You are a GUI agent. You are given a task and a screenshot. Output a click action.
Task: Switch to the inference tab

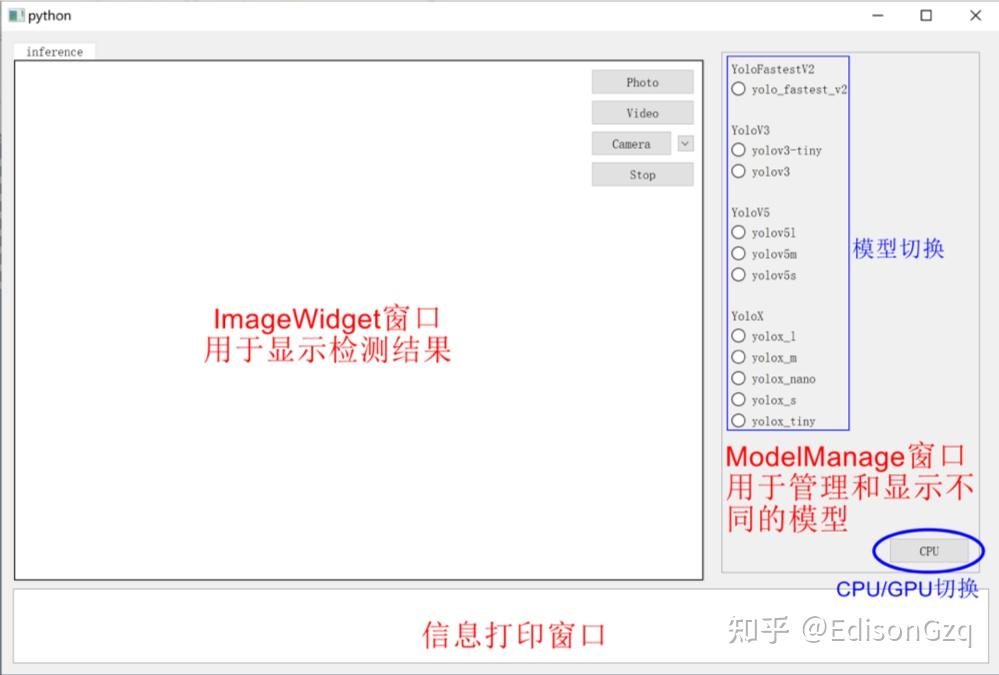54,51
